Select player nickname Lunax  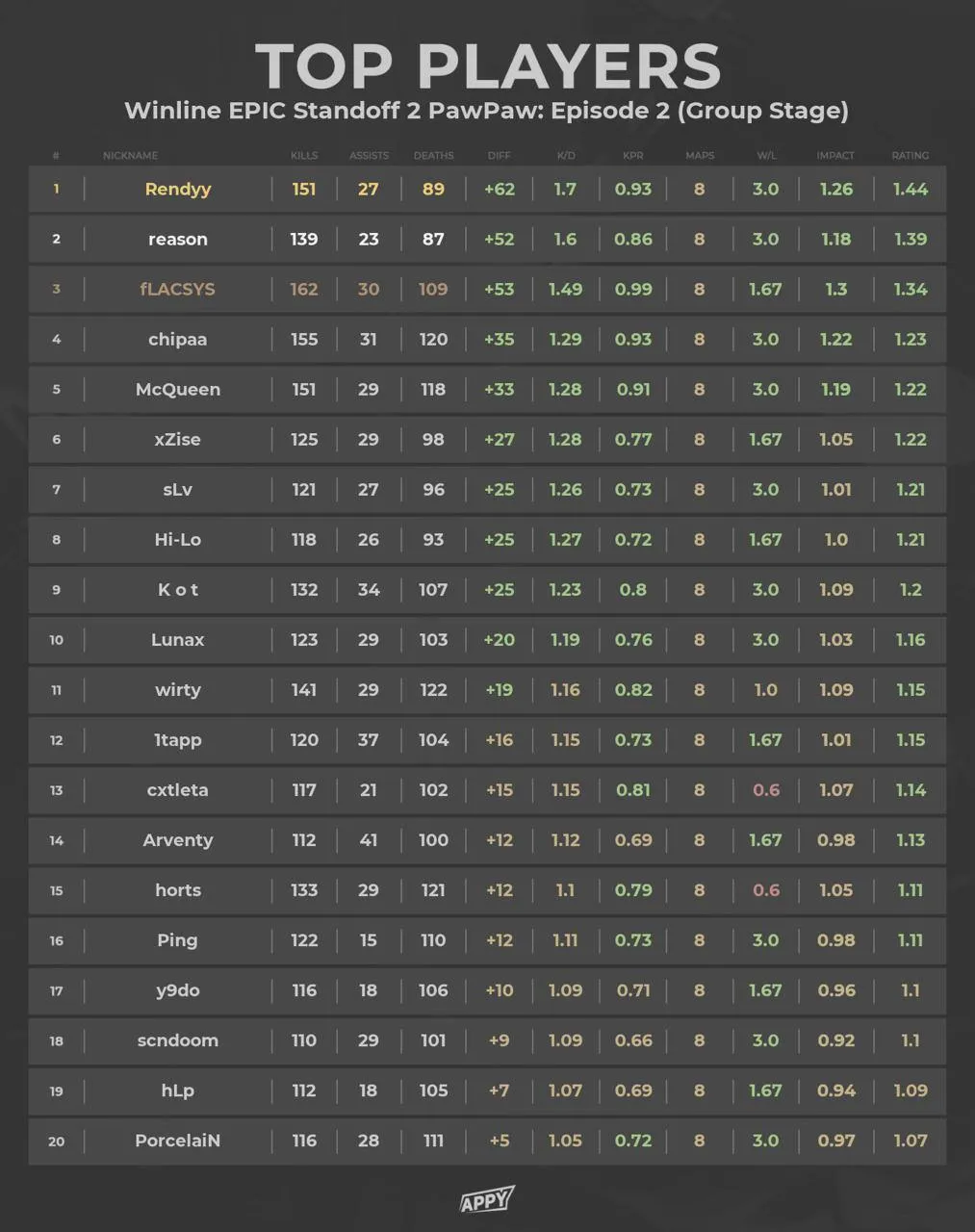[178, 640]
